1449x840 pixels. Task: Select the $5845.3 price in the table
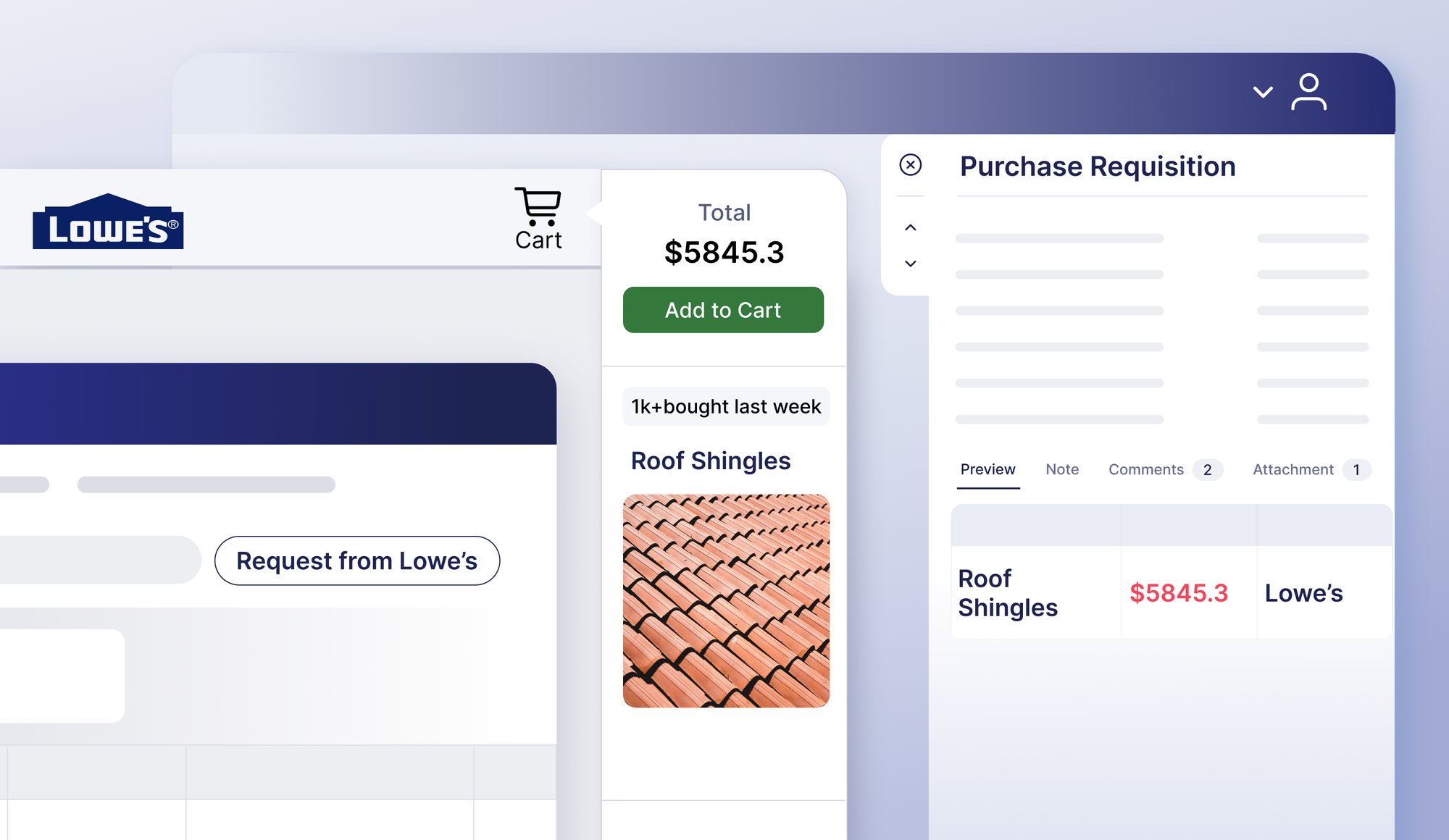tap(1179, 592)
